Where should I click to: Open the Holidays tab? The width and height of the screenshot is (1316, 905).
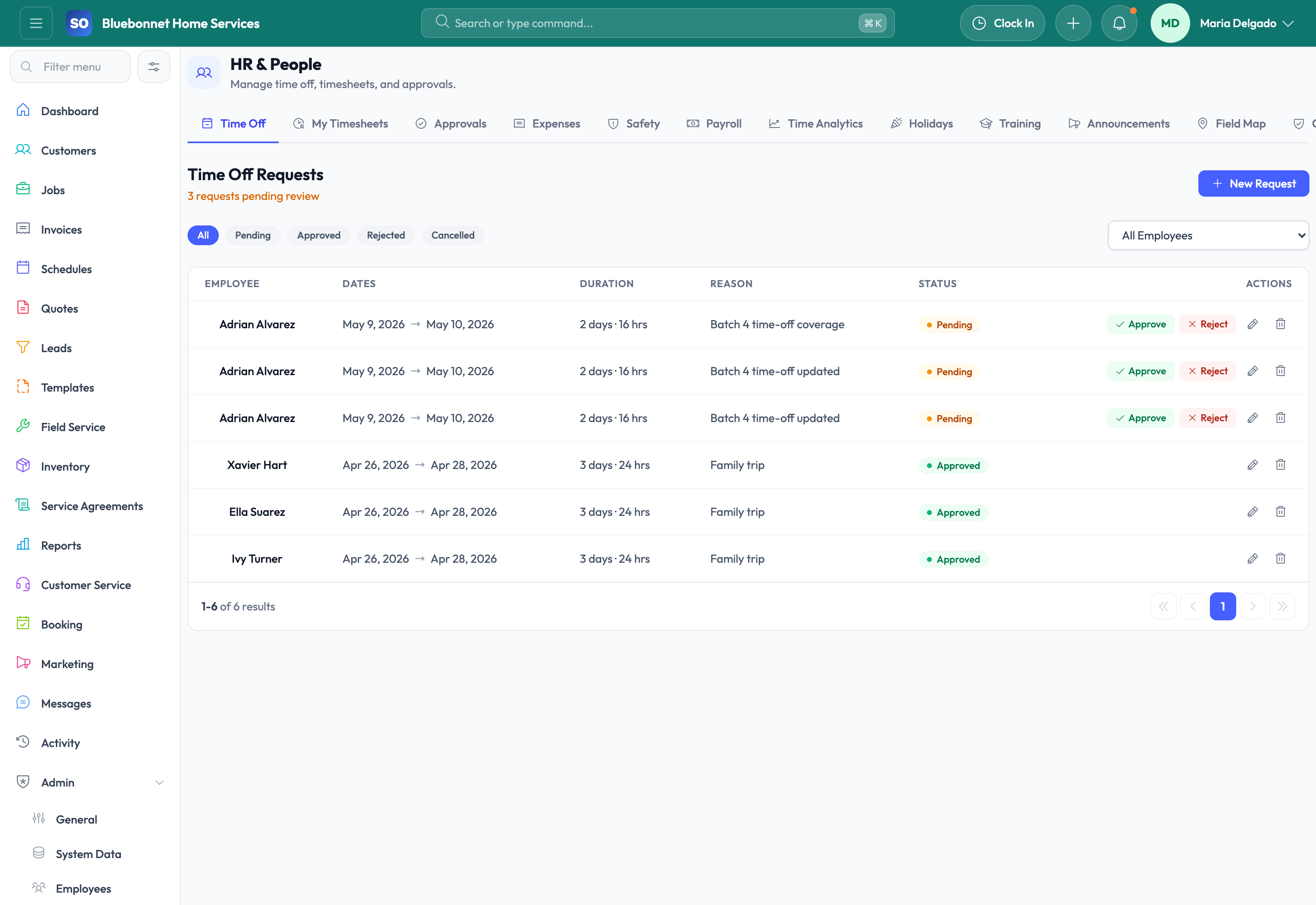point(922,124)
